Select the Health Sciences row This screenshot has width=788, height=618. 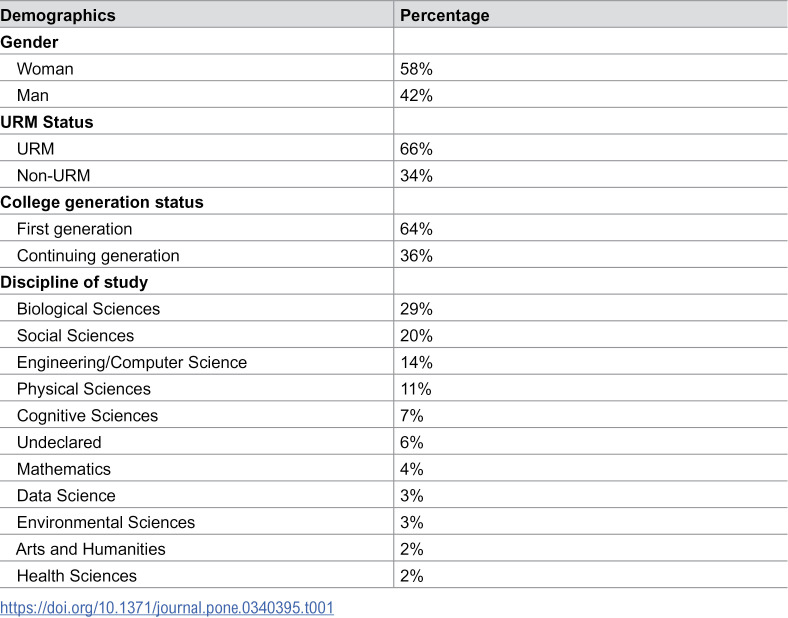(394, 575)
